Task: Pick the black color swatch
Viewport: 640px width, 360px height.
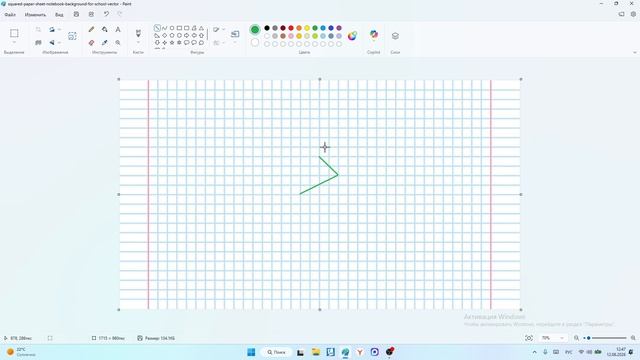Action: coord(267,28)
